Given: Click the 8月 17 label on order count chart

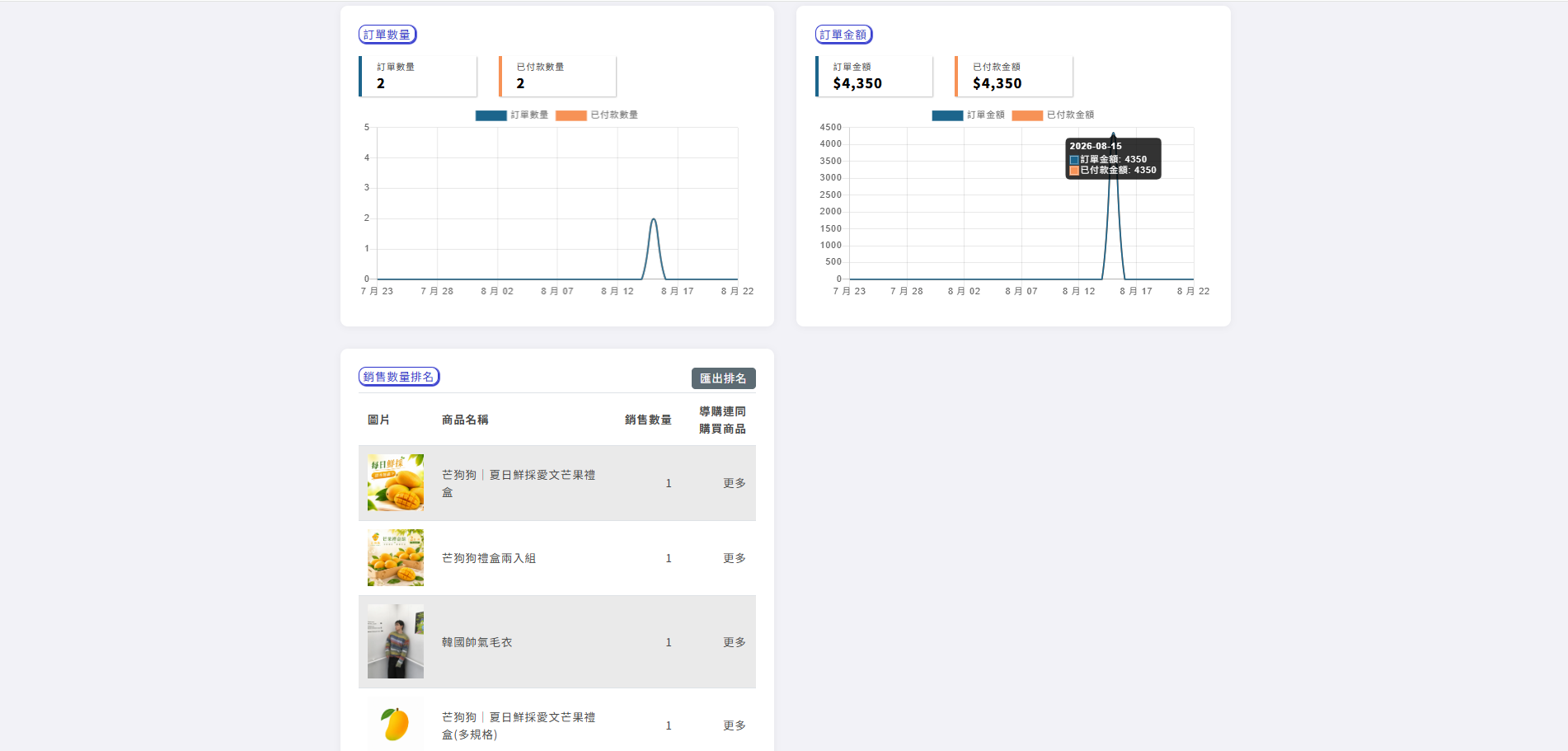Looking at the screenshot, I should [x=678, y=291].
